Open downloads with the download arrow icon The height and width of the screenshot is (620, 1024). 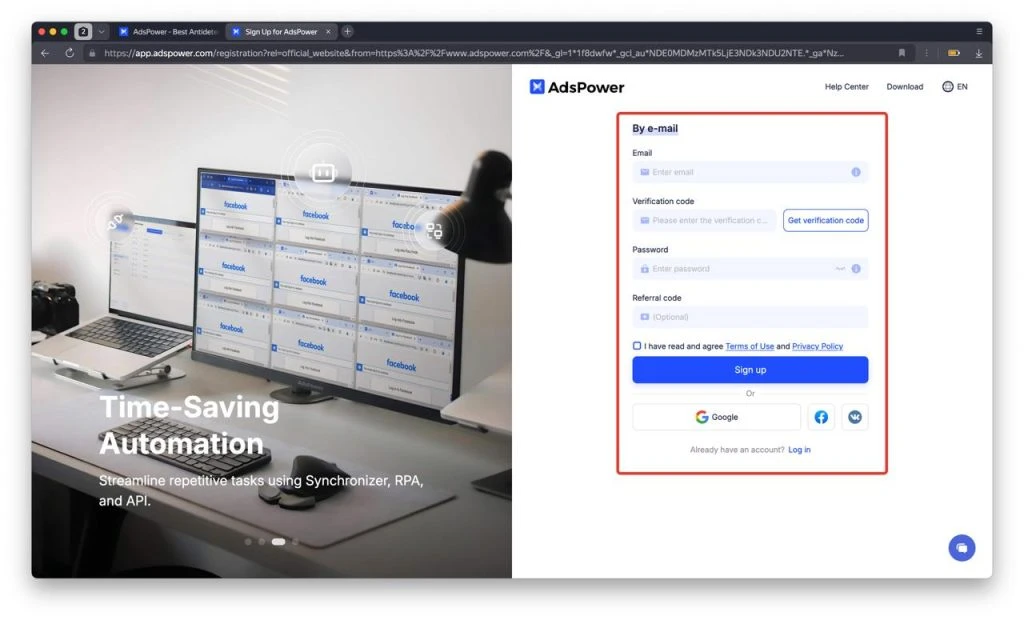[x=979, y=53]
